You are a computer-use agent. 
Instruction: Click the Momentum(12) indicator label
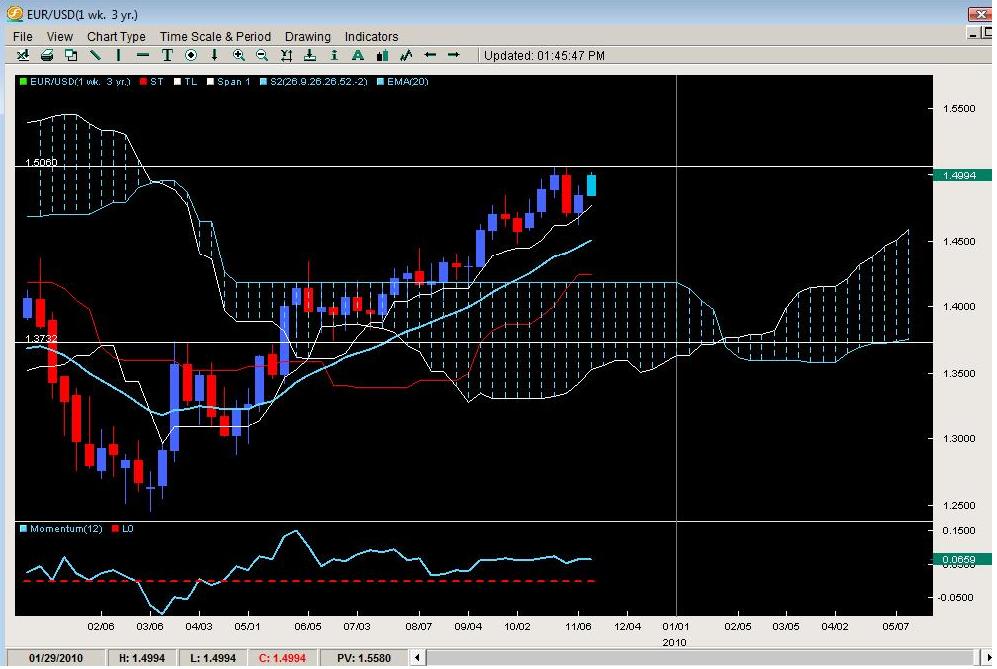(x=66, y=528)
